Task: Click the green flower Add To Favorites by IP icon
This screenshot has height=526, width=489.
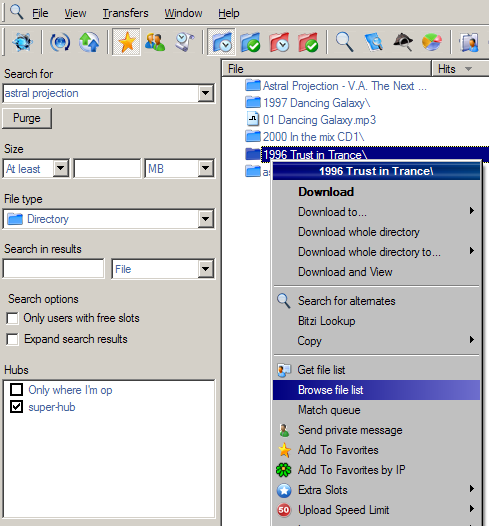Action: click(284, 470)
